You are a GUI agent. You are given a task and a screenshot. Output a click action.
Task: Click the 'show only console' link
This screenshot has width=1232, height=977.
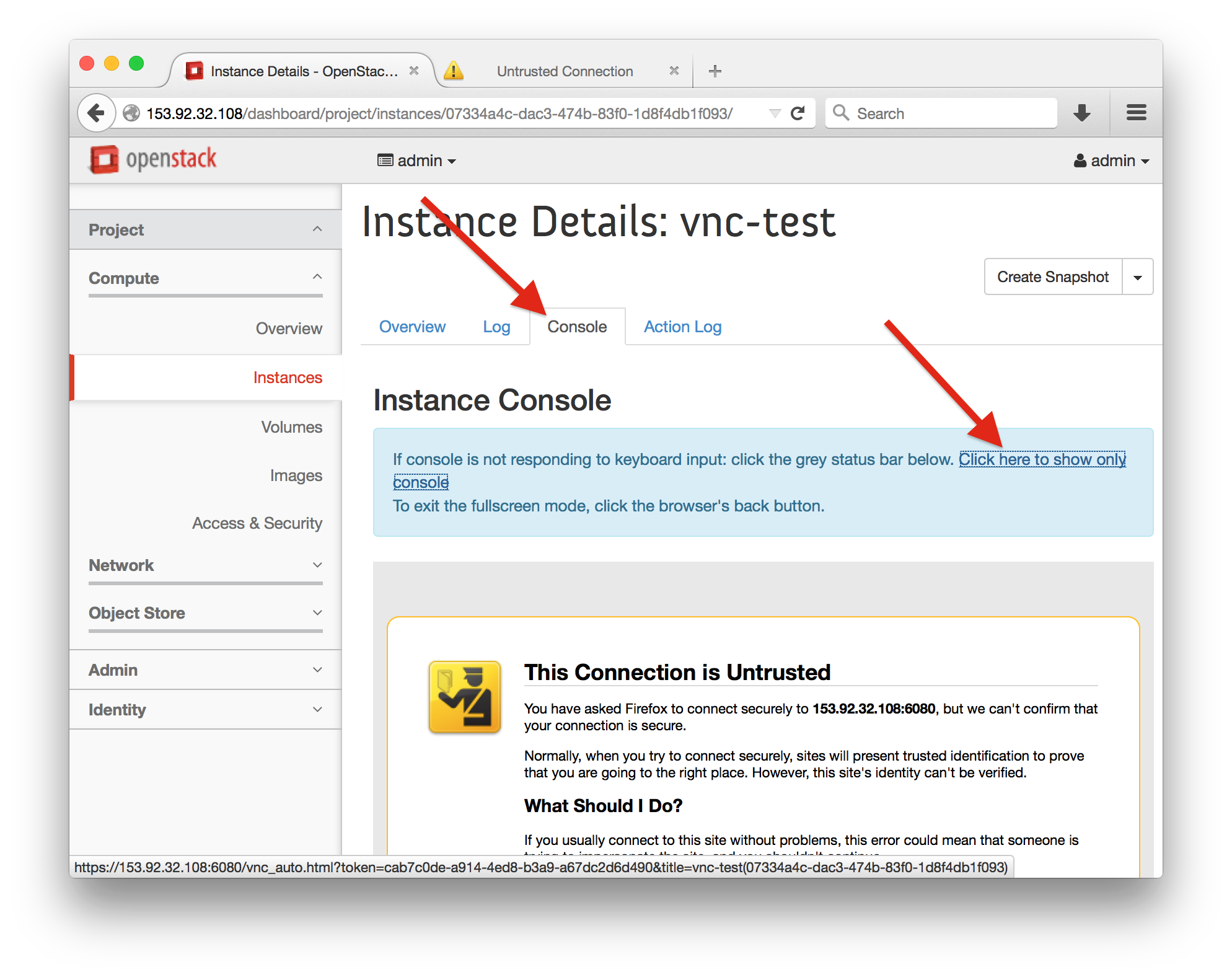[1042, 459]
